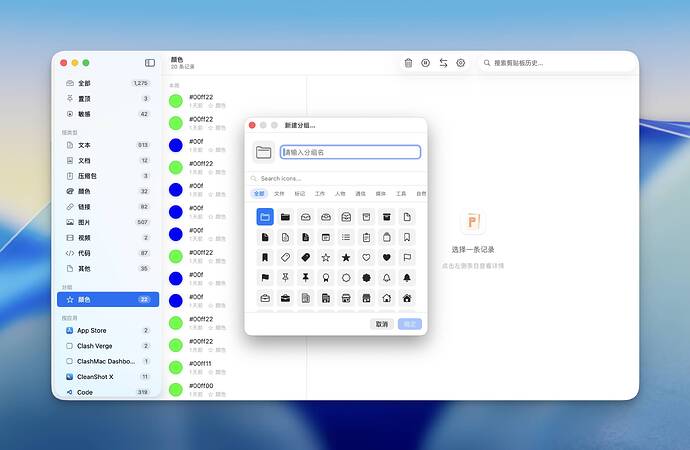
Task: Select the outlined folder icon in the grid
Action: [265, 217]
